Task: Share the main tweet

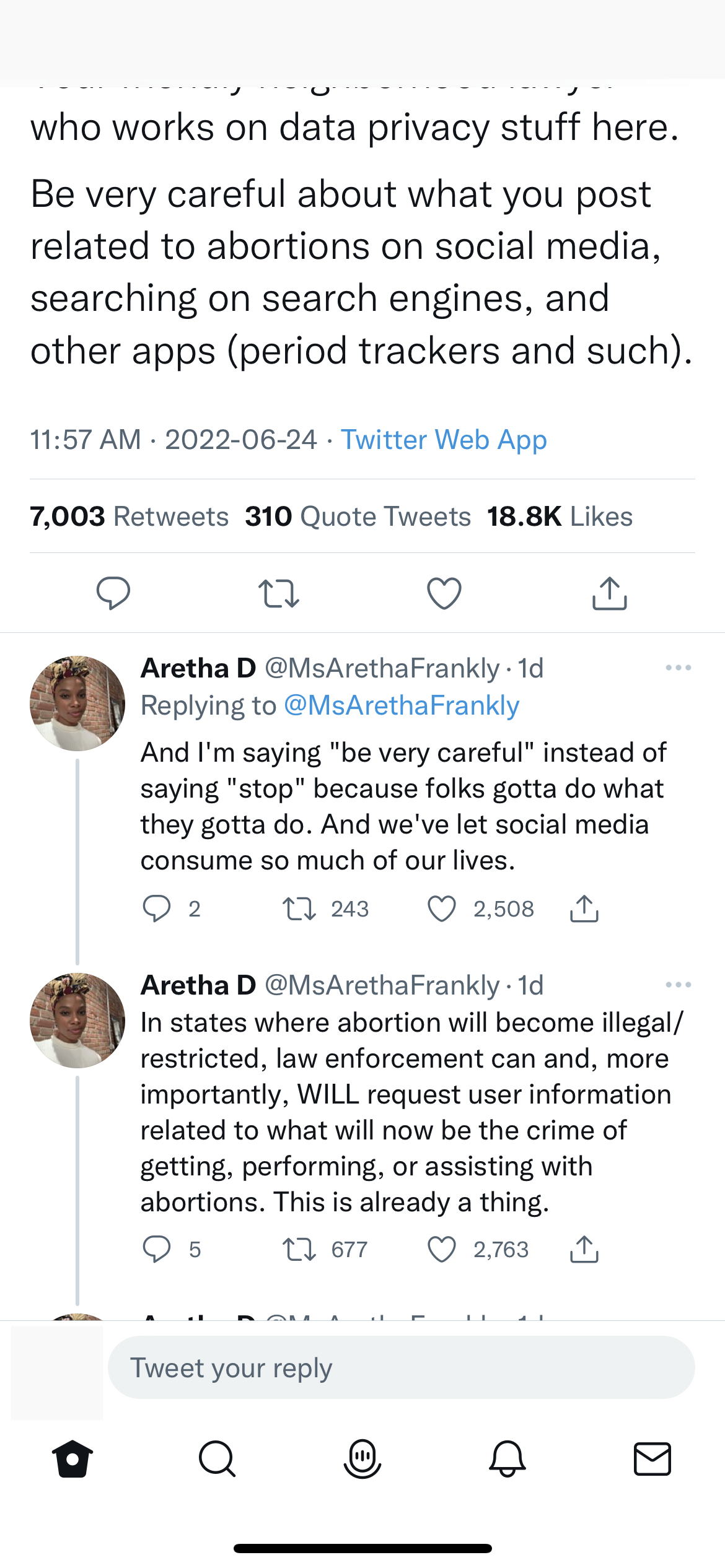Action: point(610,593)
